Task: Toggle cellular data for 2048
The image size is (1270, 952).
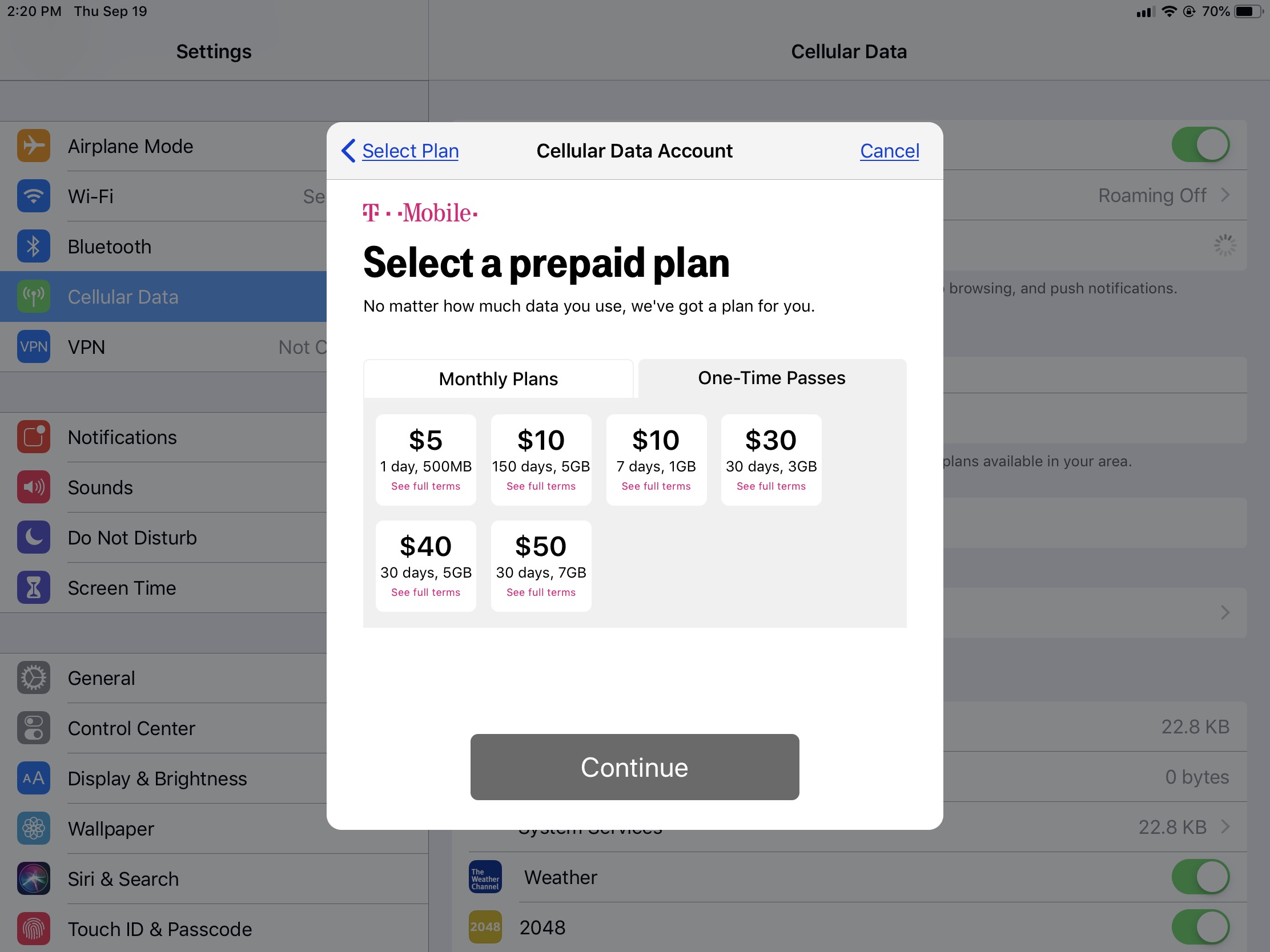Action: click(1201, 927)
